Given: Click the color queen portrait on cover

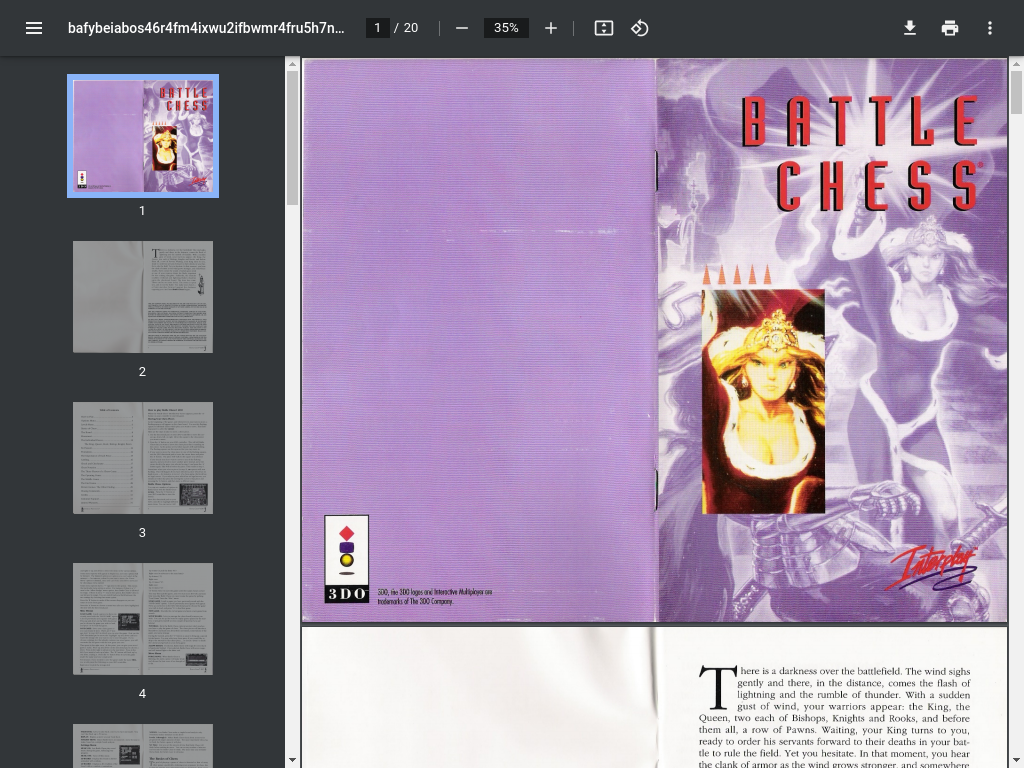Looking at the screenshot, I should tap(763, 402).
